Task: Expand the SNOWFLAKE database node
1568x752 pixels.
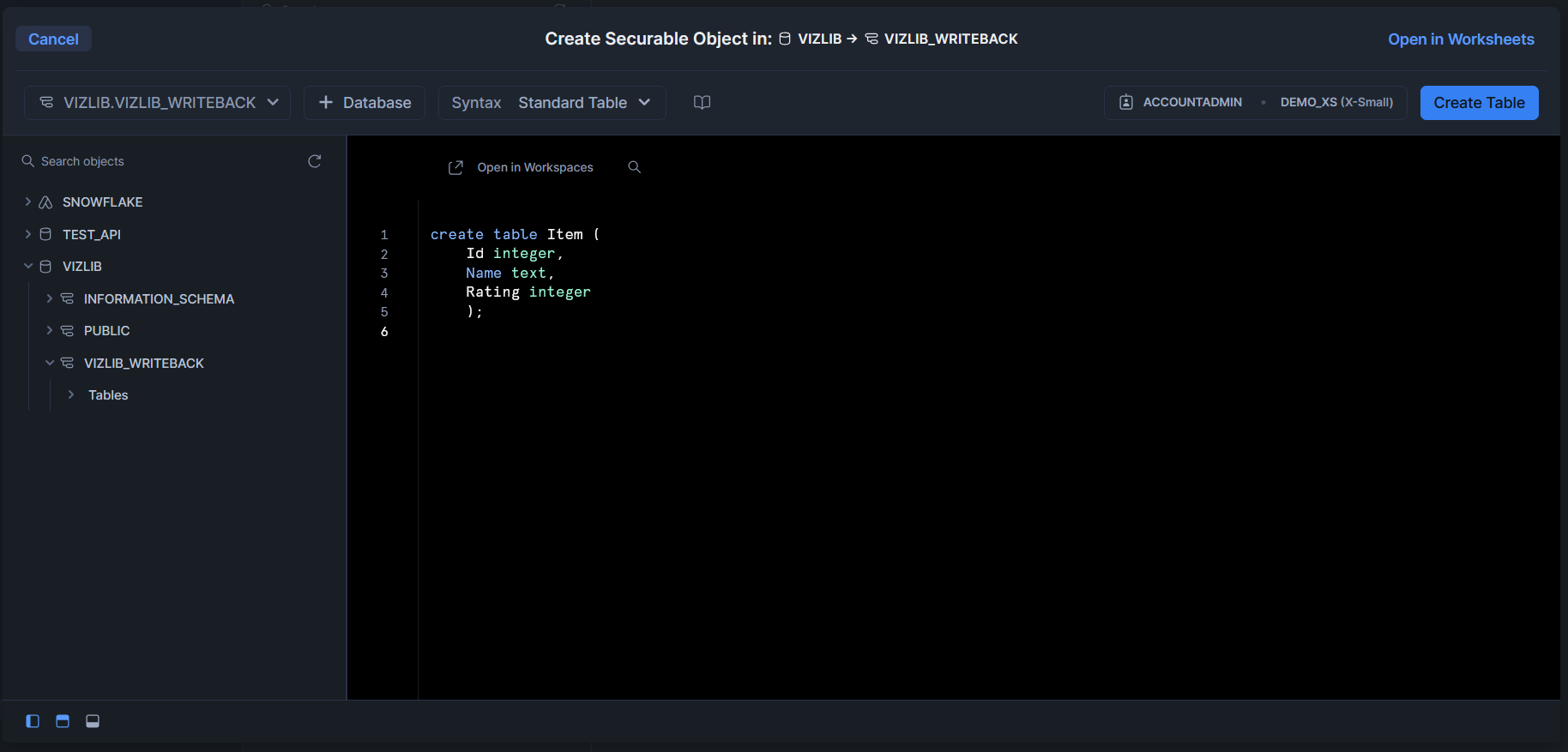Action: [x=27, y=202]
